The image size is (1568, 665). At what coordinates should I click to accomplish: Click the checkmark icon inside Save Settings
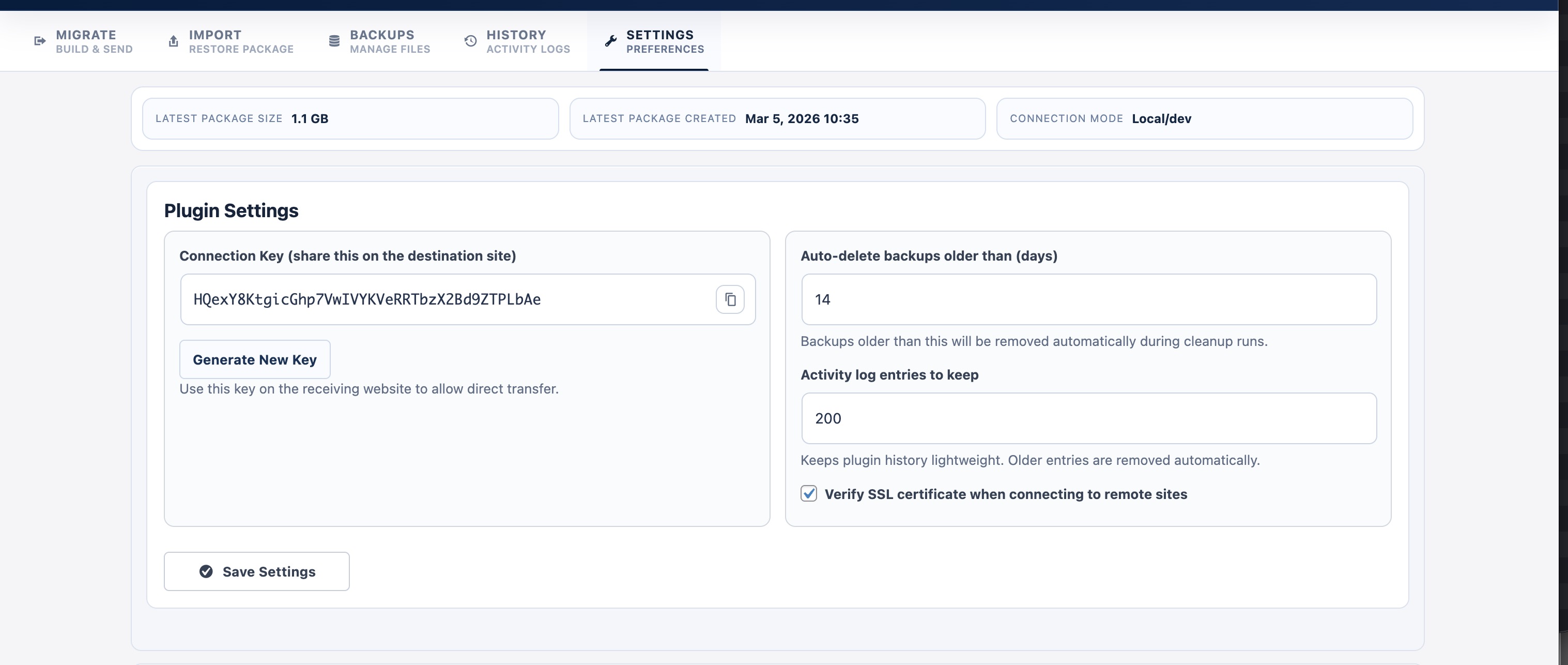coord(206,571)
